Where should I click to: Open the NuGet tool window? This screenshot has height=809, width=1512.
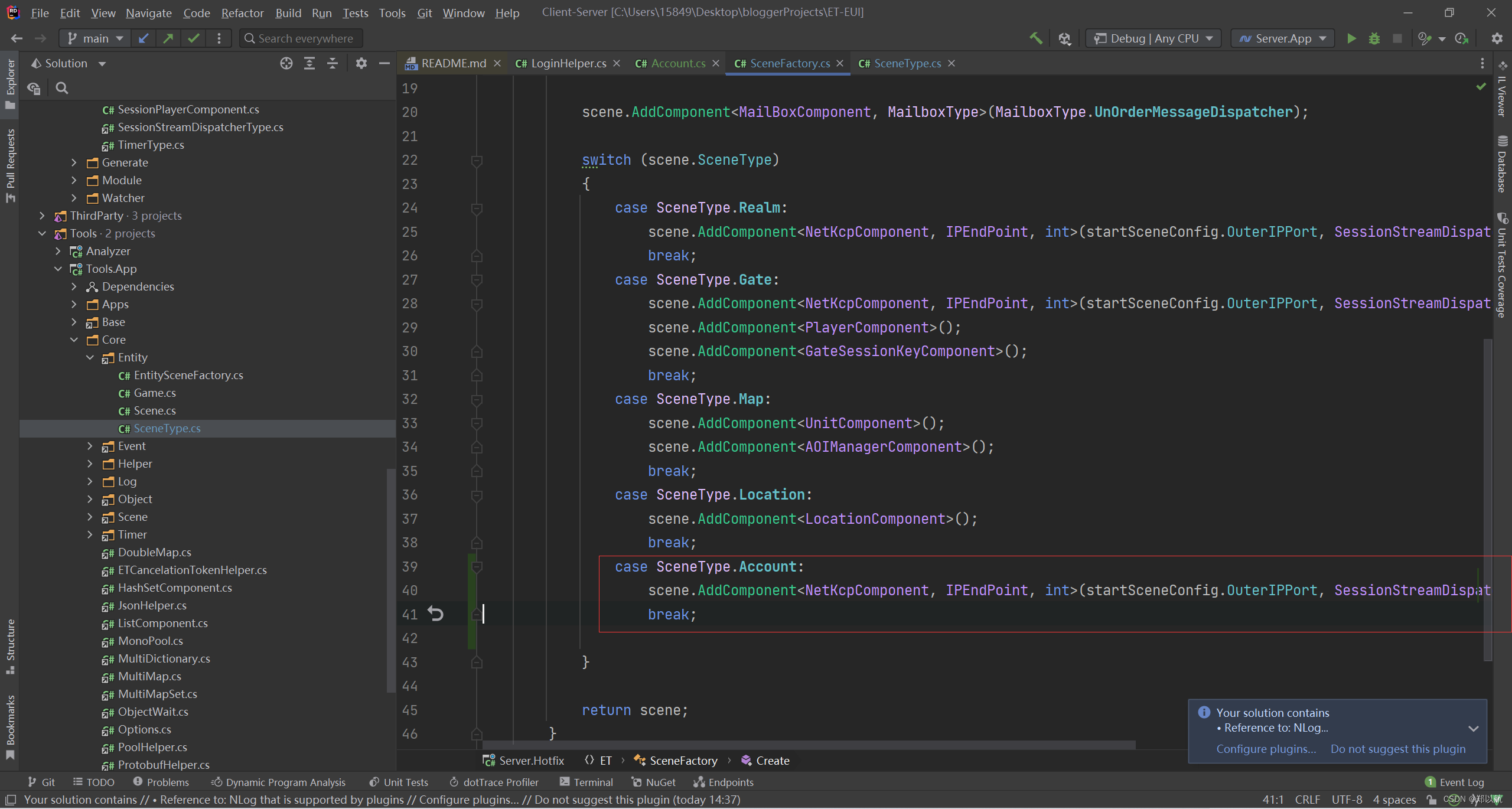tap(654, 782)
